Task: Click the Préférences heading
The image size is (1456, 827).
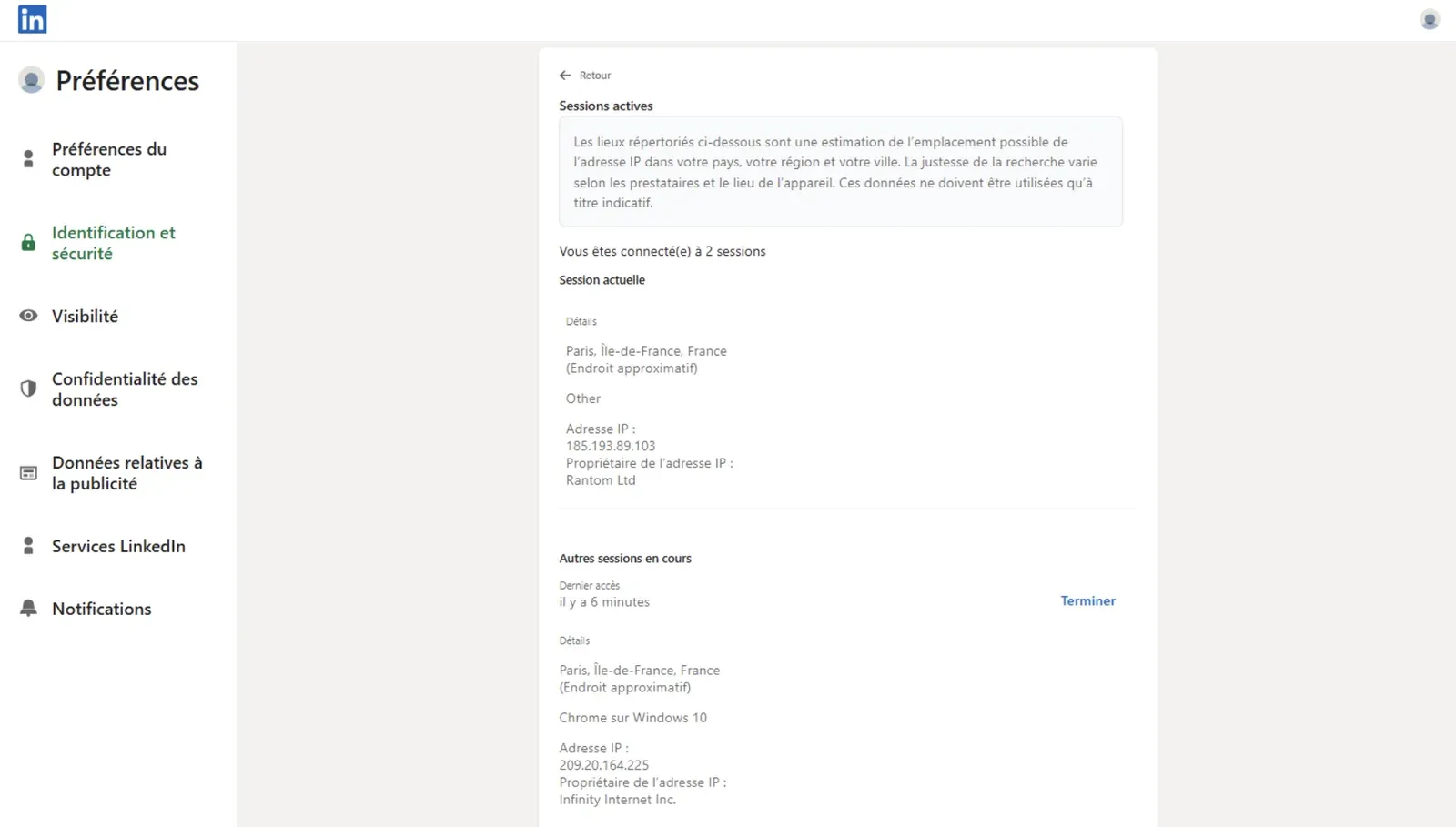Action: point(127,80)
